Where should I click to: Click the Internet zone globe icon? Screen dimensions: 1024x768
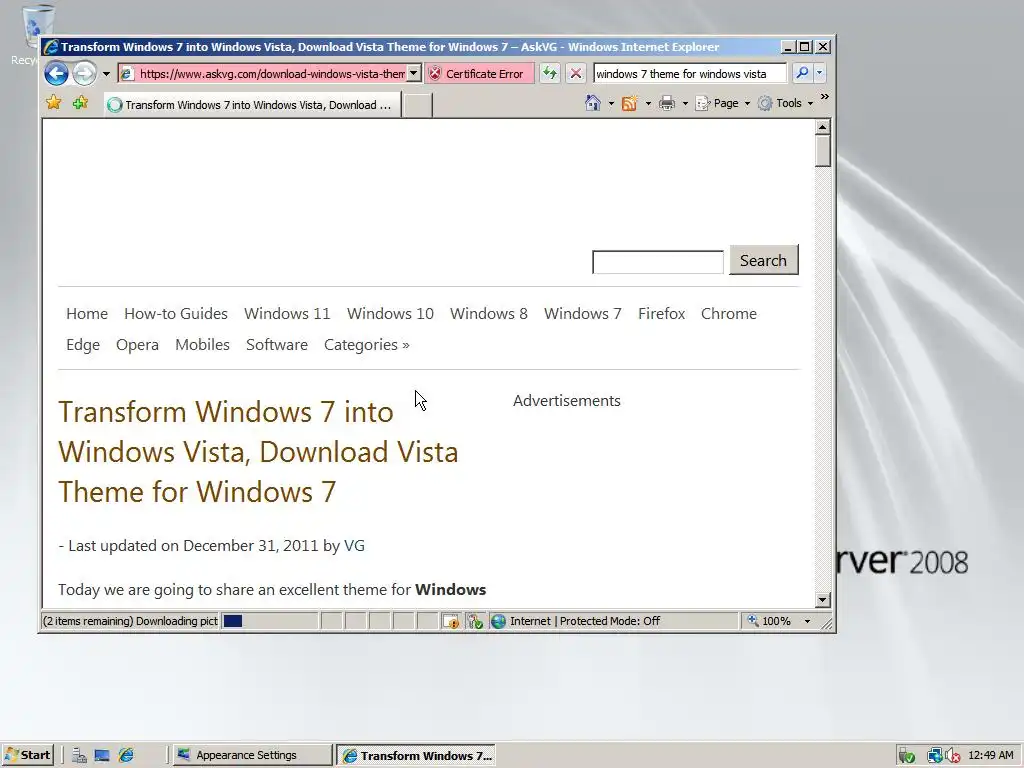(498, 621)
